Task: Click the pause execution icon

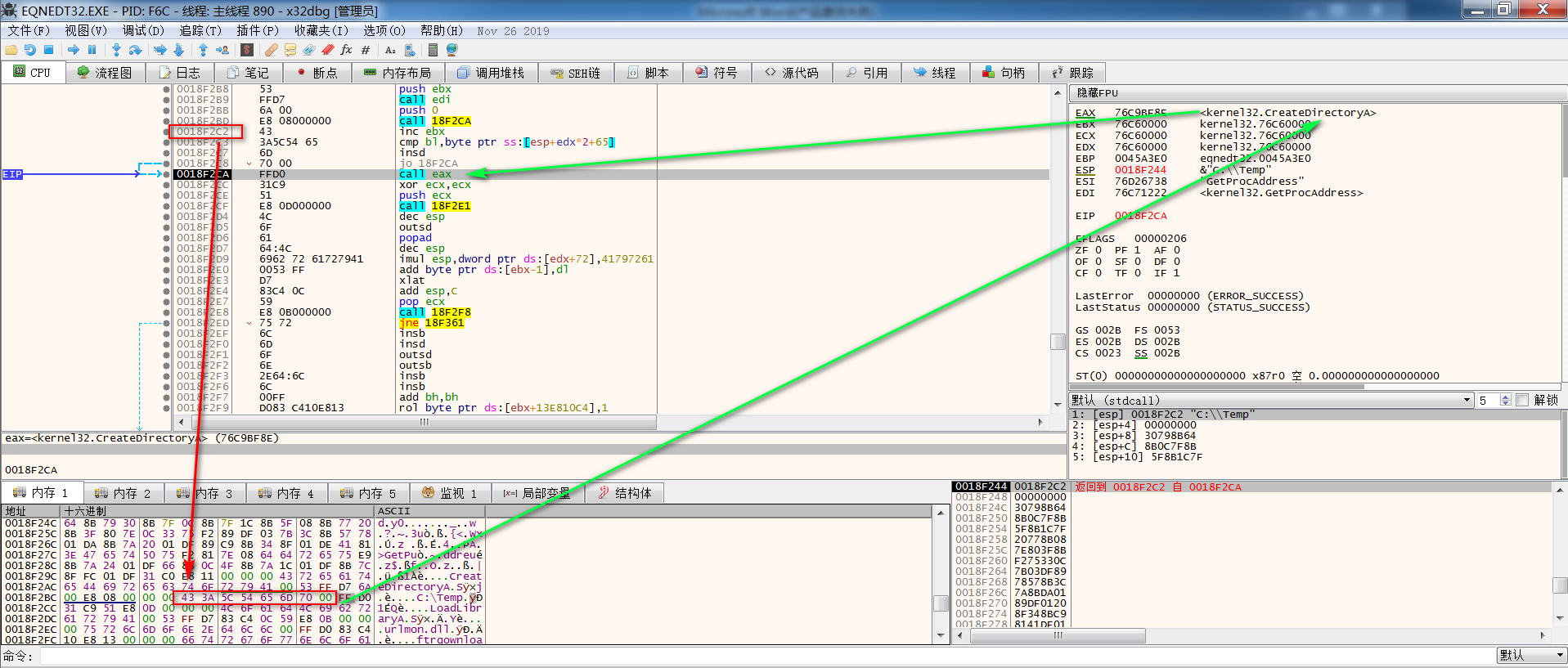Action: [92, 50]
